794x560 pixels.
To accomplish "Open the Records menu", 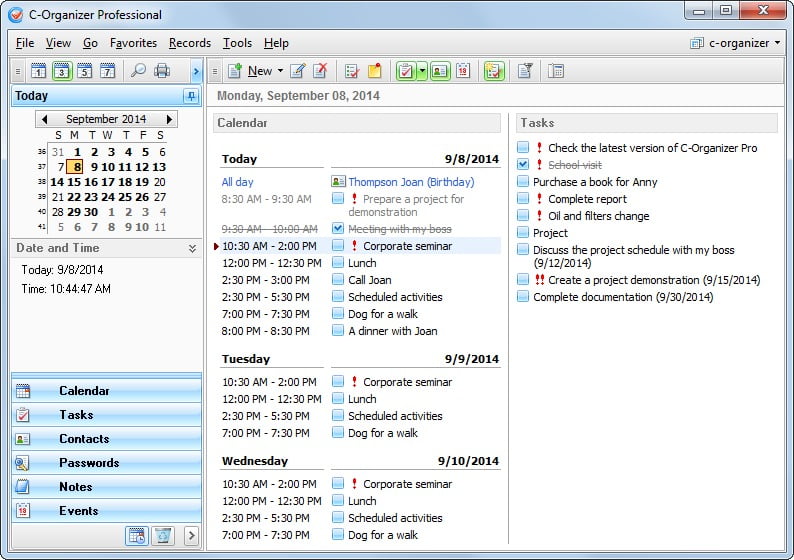I will (190, 43).
